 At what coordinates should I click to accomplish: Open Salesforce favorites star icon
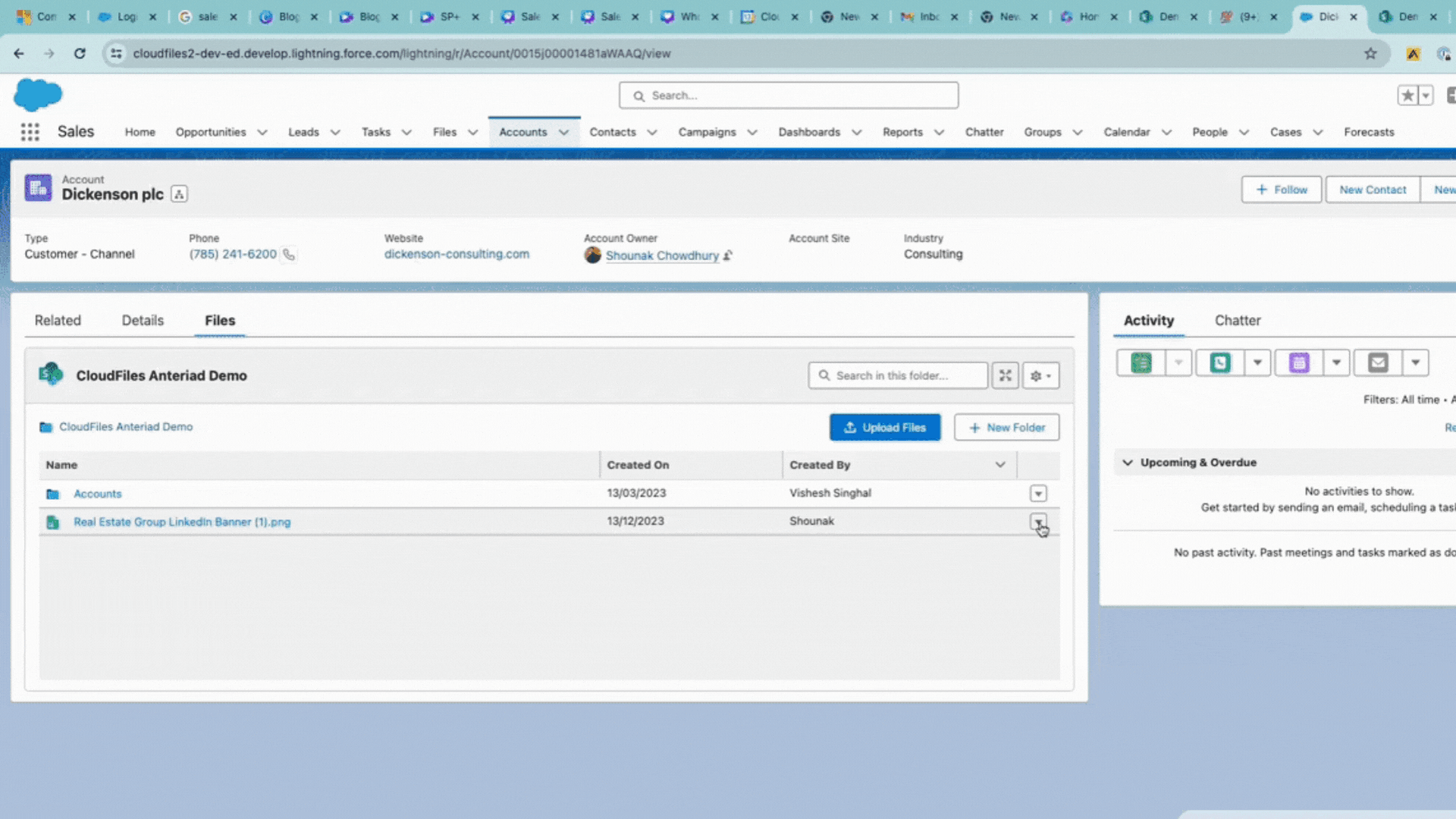1408,96
